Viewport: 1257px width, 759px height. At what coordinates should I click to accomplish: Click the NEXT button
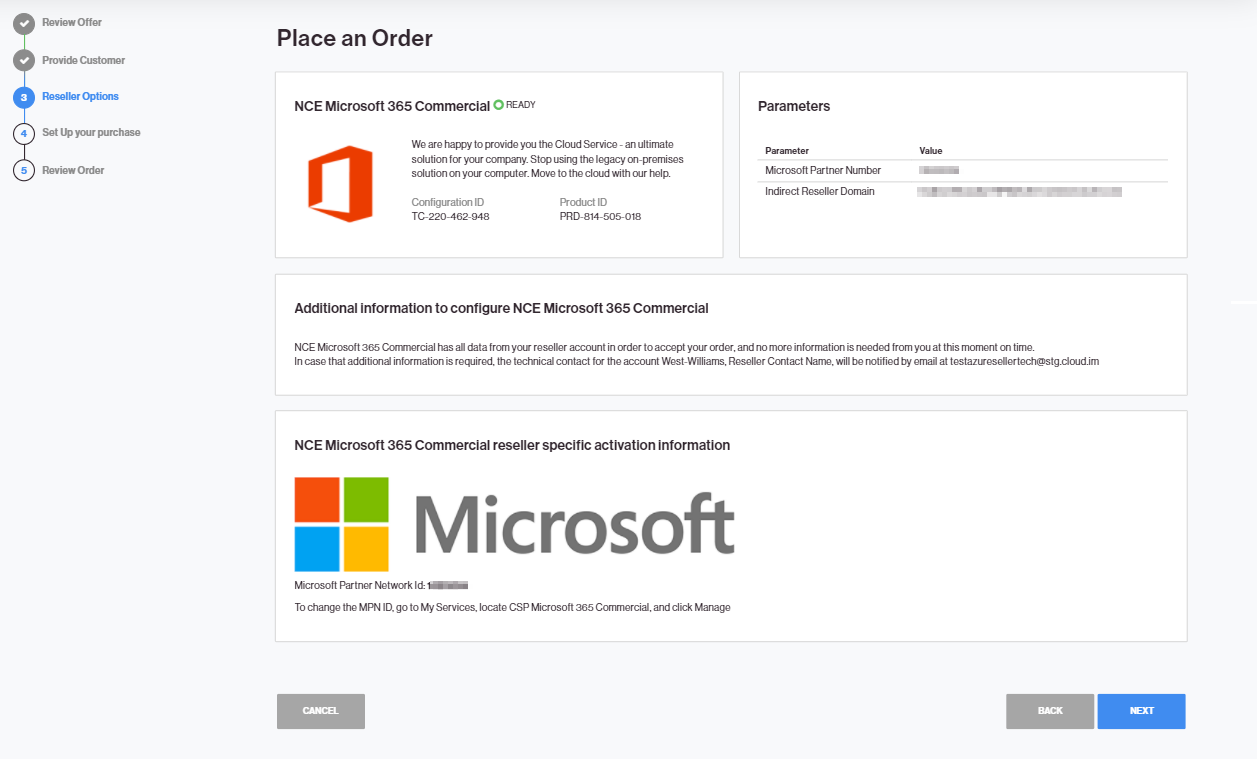click(x=1141, y=711)
